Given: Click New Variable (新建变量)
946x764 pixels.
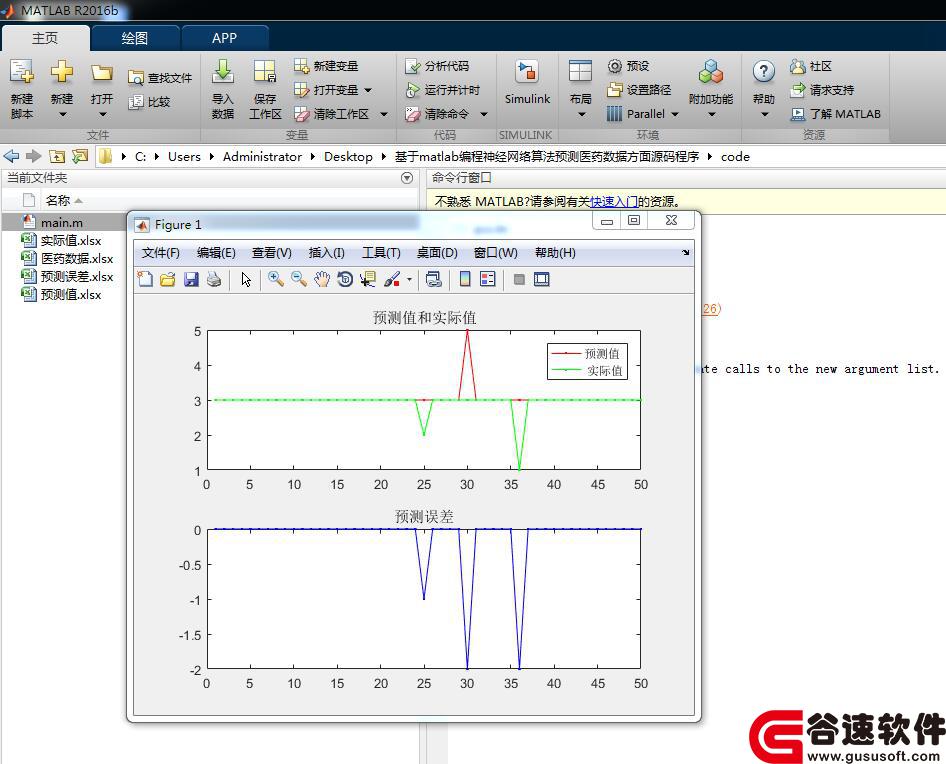Looking at the screenshot, I should 326,66.
